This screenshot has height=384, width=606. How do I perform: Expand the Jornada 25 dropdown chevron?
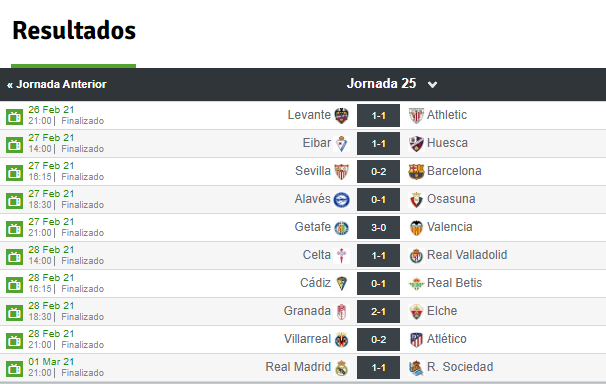[432, 84]
